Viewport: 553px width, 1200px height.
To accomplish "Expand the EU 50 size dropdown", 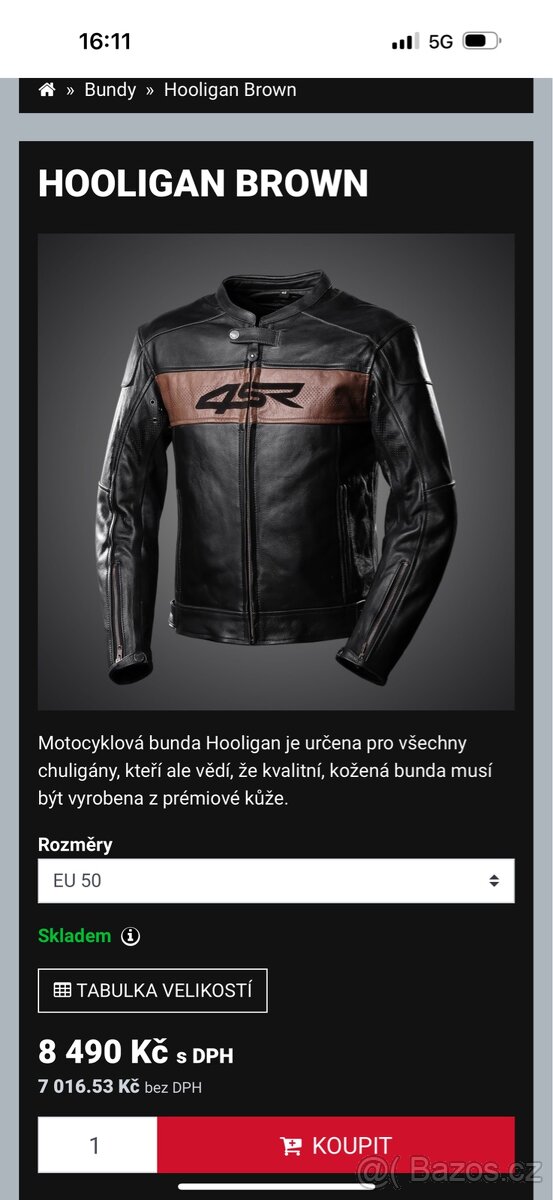I will click(276, 881).
